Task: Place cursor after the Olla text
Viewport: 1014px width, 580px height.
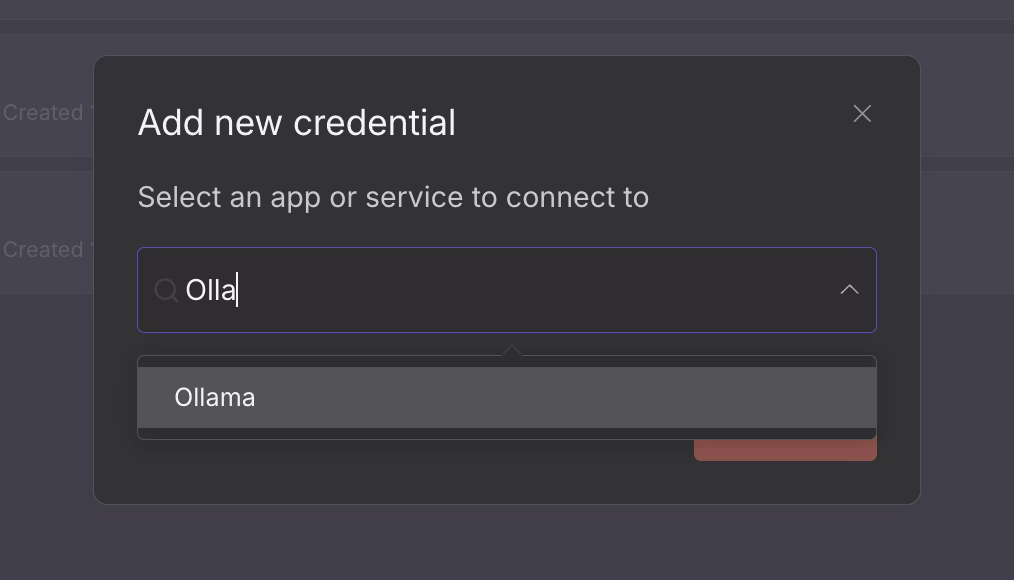Action: [x=238, y=290]
